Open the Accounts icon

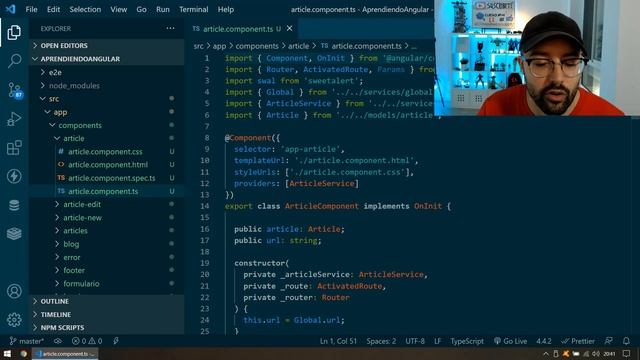(x=14, y=291)
